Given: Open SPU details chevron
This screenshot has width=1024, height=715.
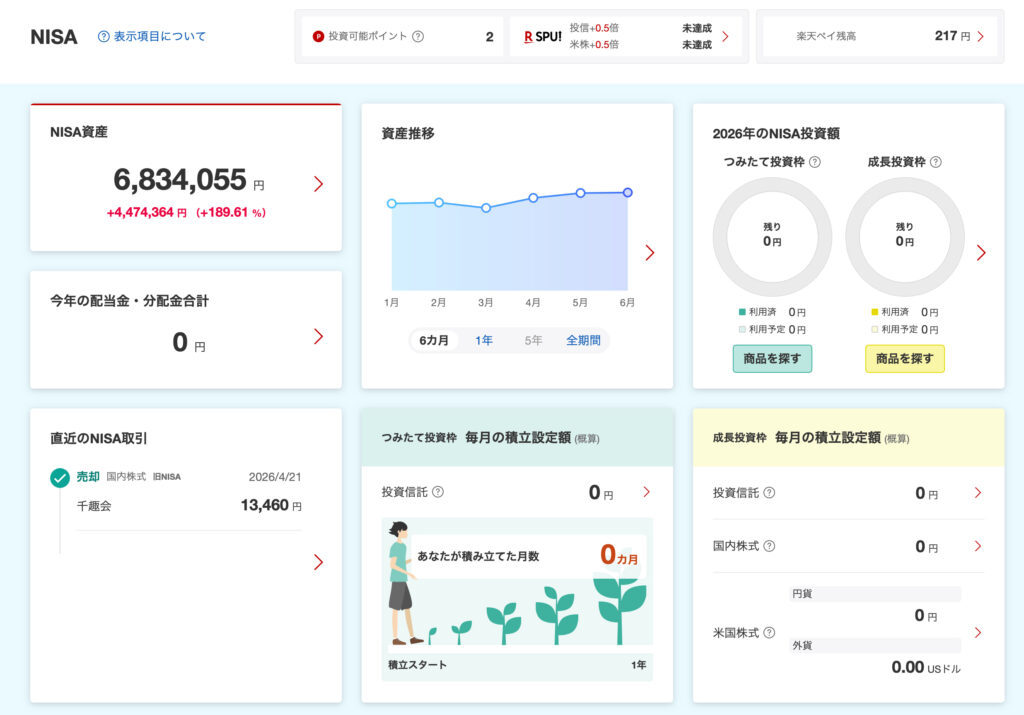Looking at the screenshot, I should click(x=725, y=37).
